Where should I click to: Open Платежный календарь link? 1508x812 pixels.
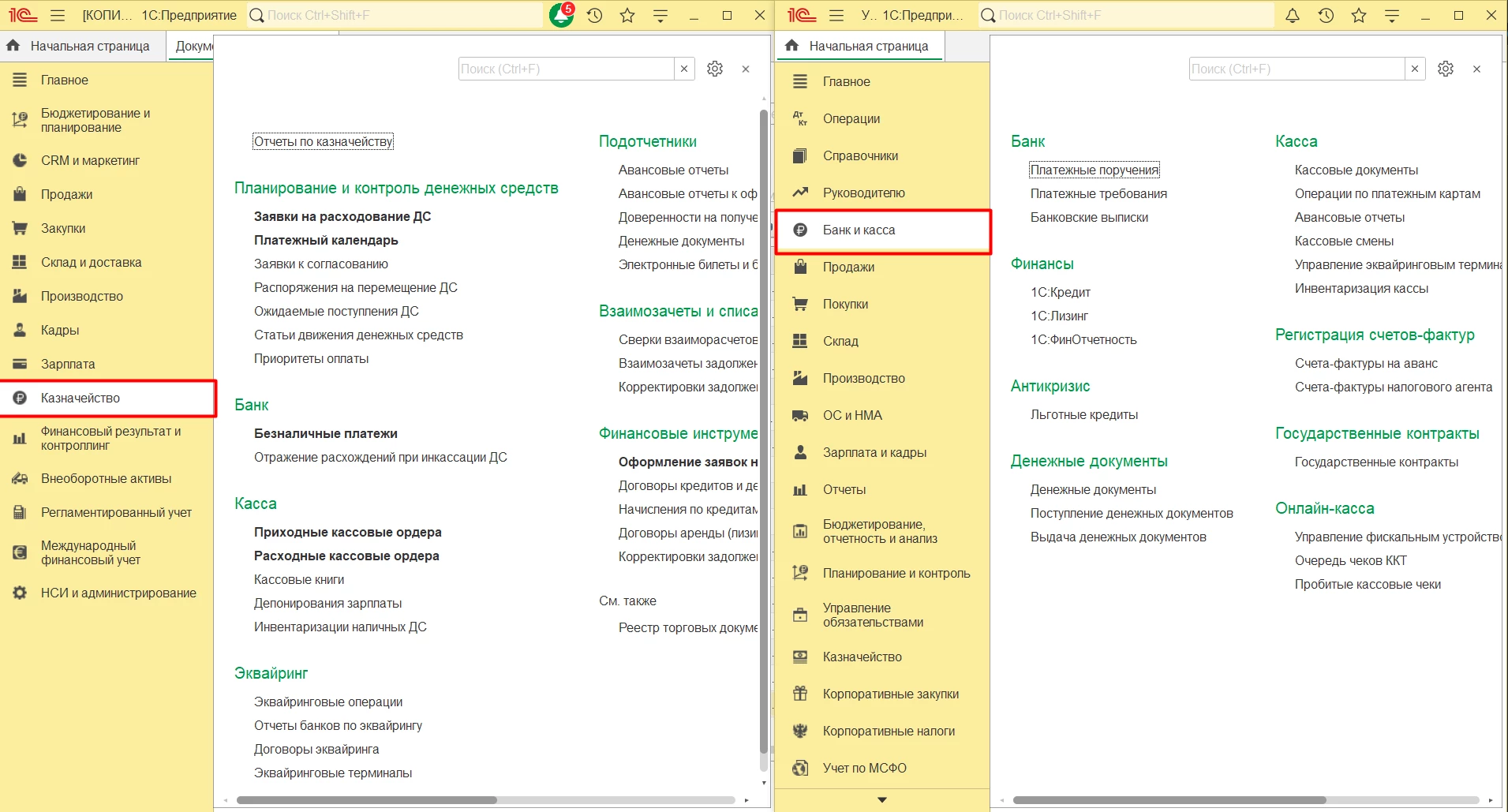326,240
